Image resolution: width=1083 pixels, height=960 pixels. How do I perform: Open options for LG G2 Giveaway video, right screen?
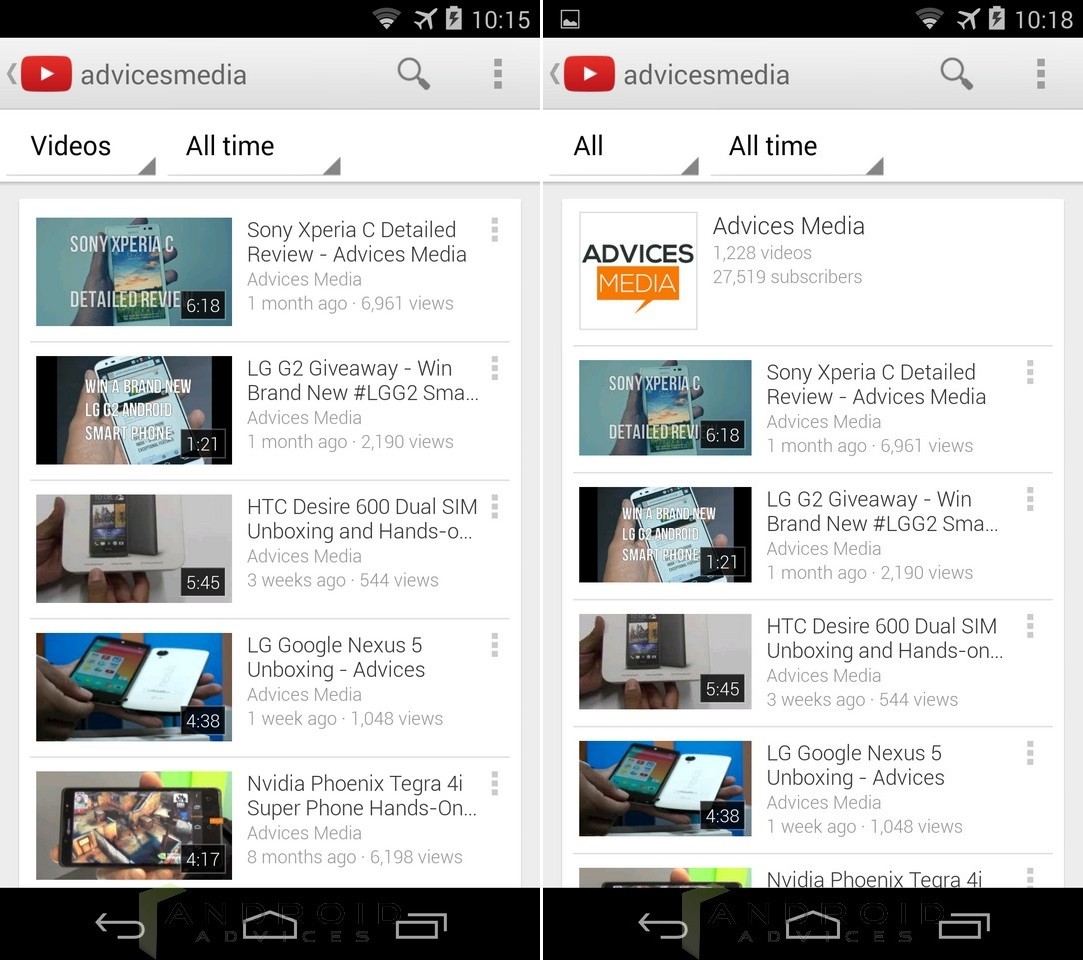click(x=1030, y=499)
